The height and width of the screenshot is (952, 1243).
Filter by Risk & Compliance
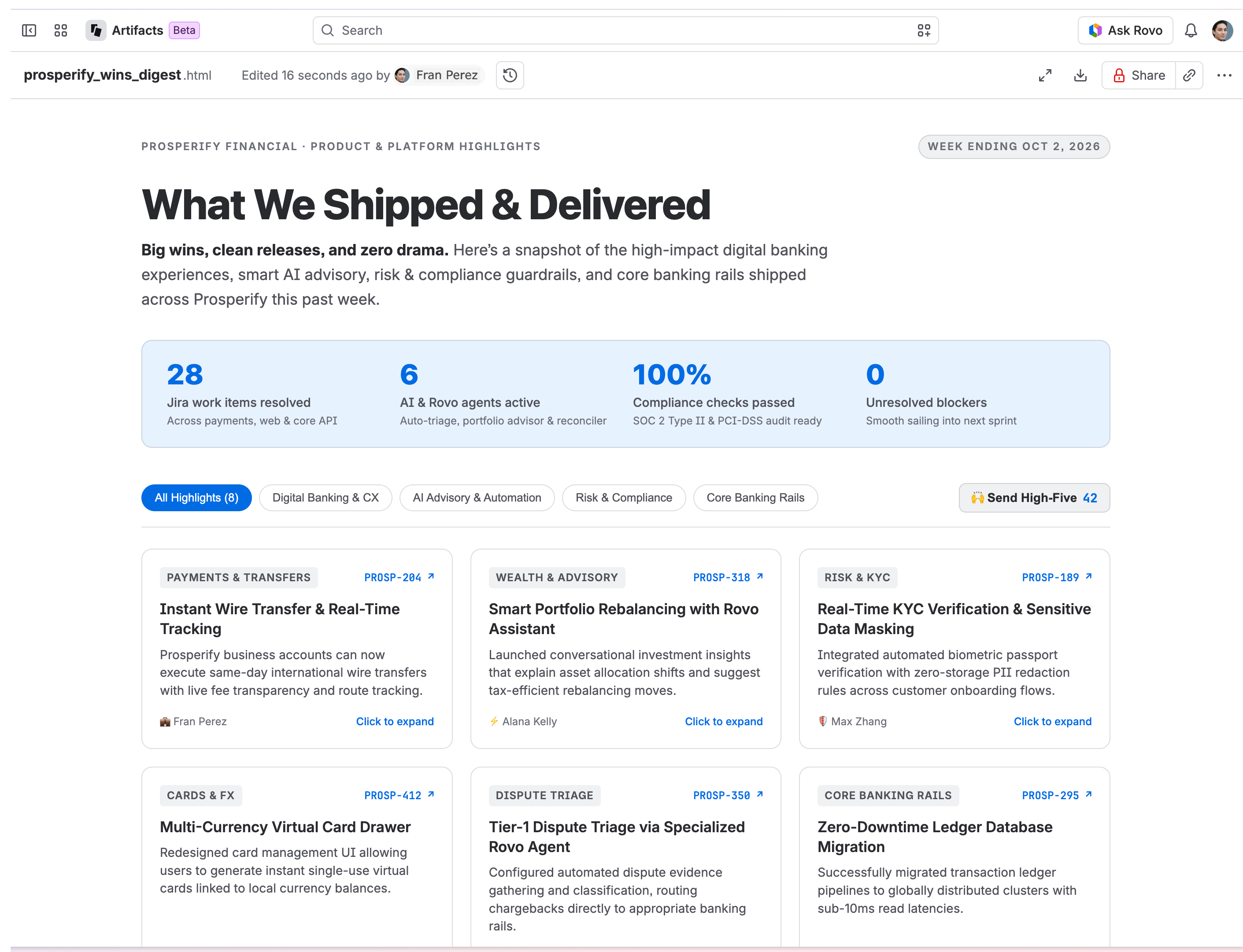[x=624, y=498]
